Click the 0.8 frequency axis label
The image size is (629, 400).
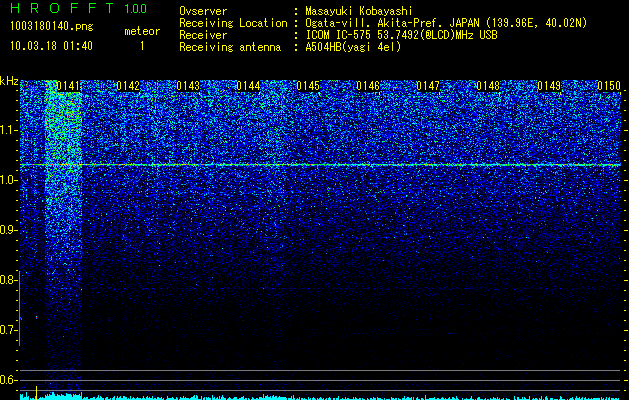click(x=8, y=280)
